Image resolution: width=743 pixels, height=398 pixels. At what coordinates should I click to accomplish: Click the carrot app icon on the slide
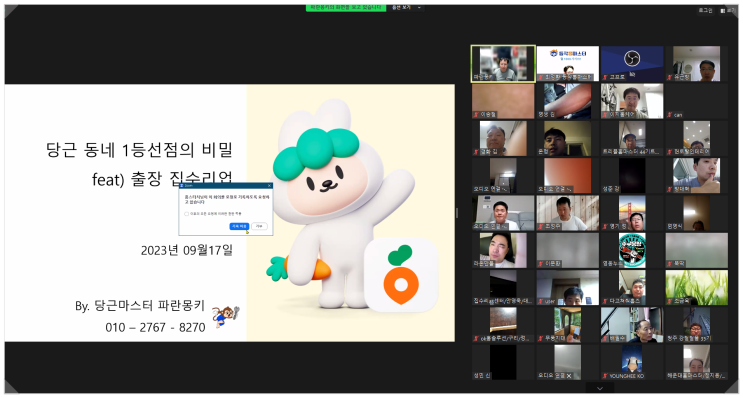coord(401,275)
